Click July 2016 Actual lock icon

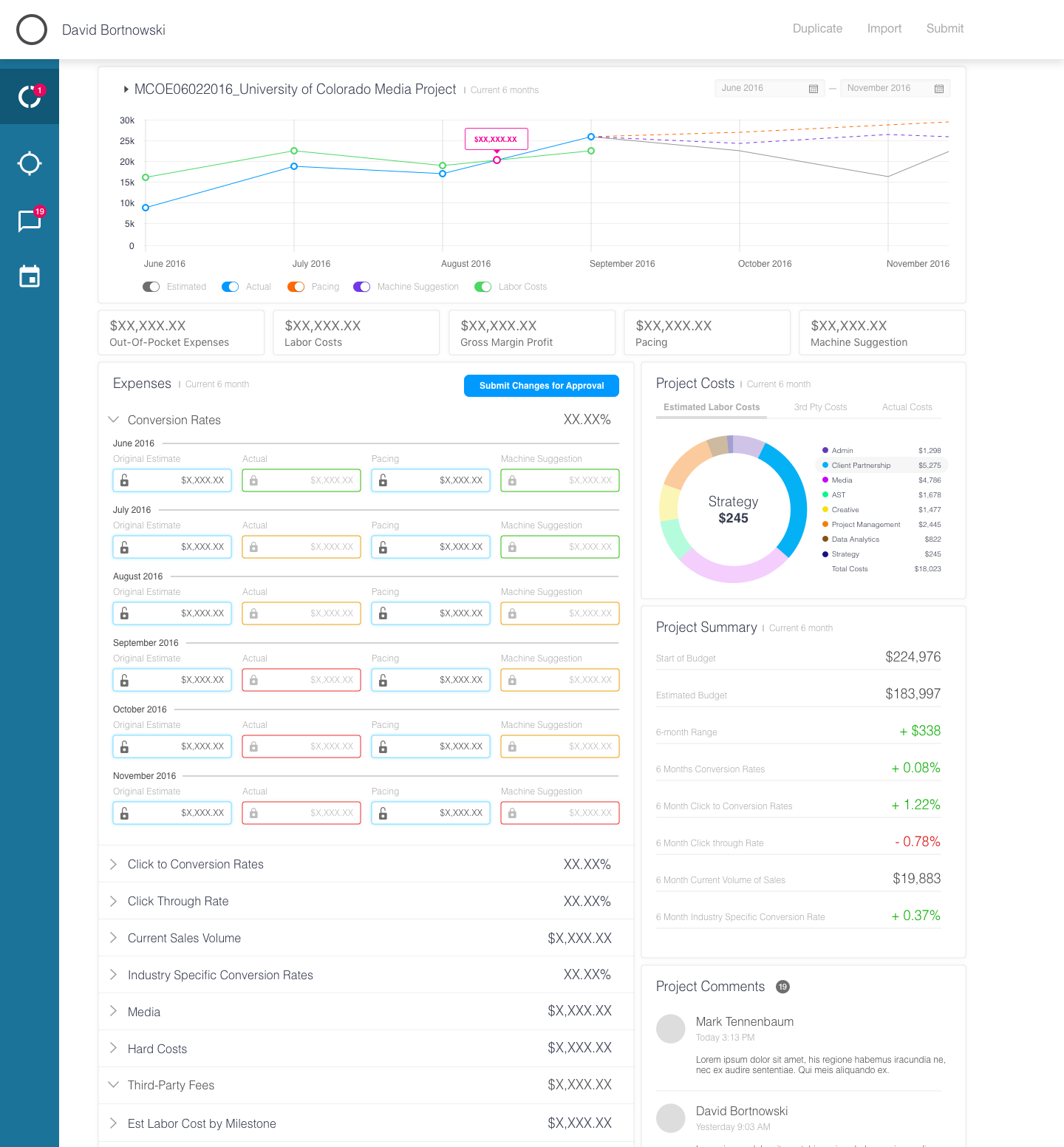point(253,547)
